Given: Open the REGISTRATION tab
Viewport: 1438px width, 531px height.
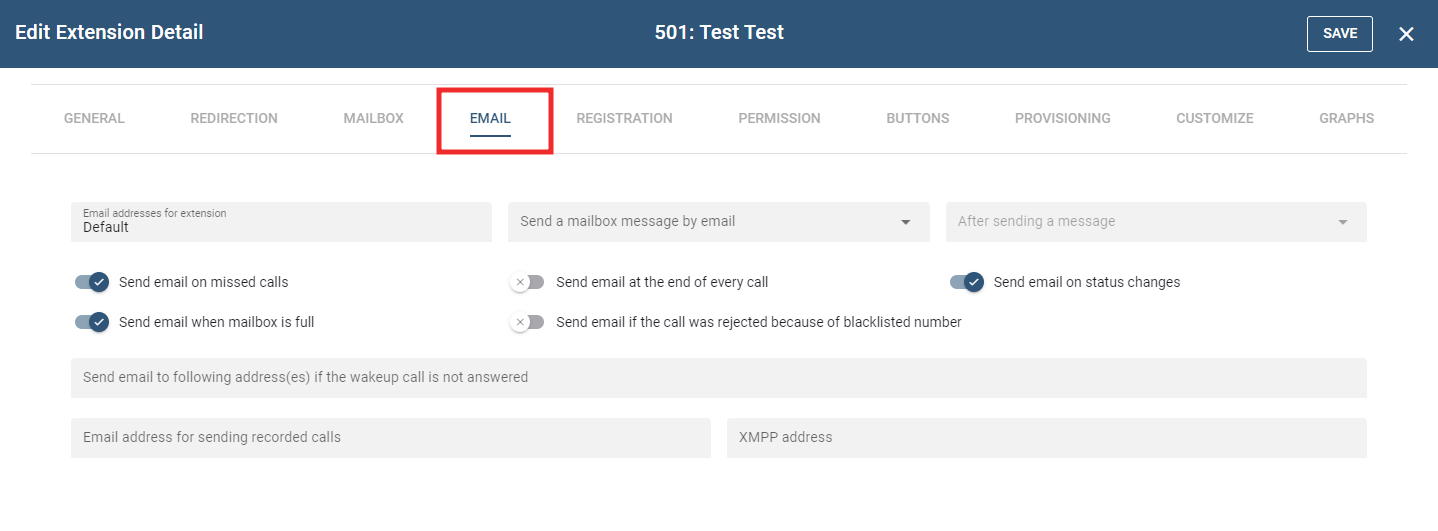Looking at the screenshot, I should [x=624, y=118].
